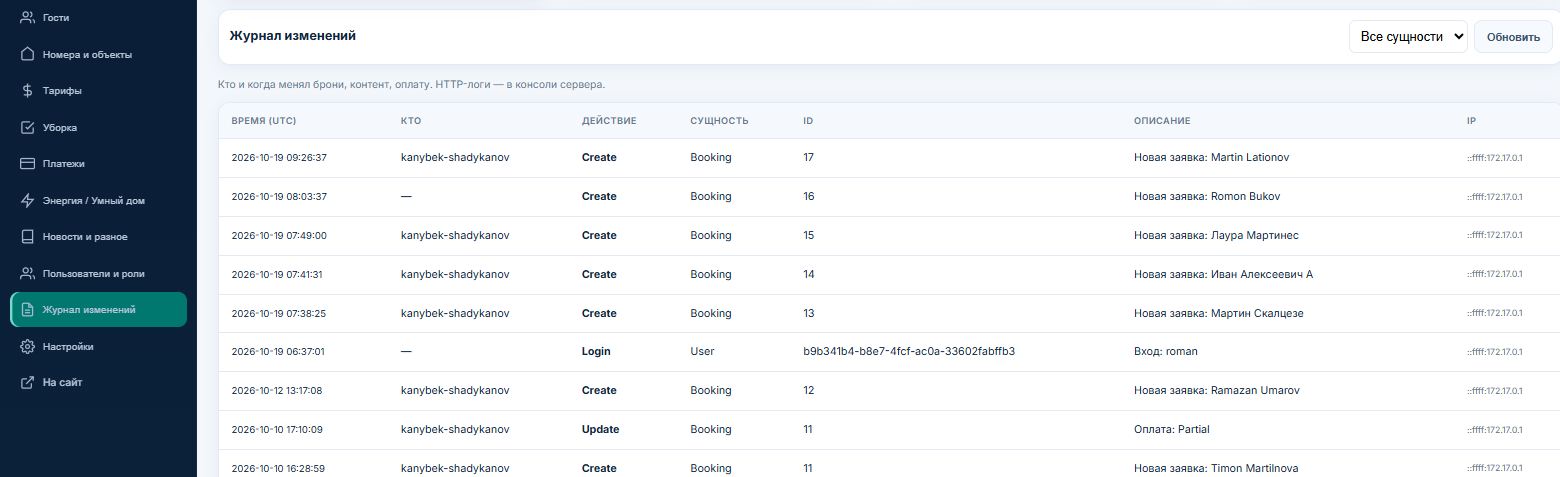Click Новая заявка: Мартин Скалцезе
The image size is (1560, 477).
point(1219,314)
